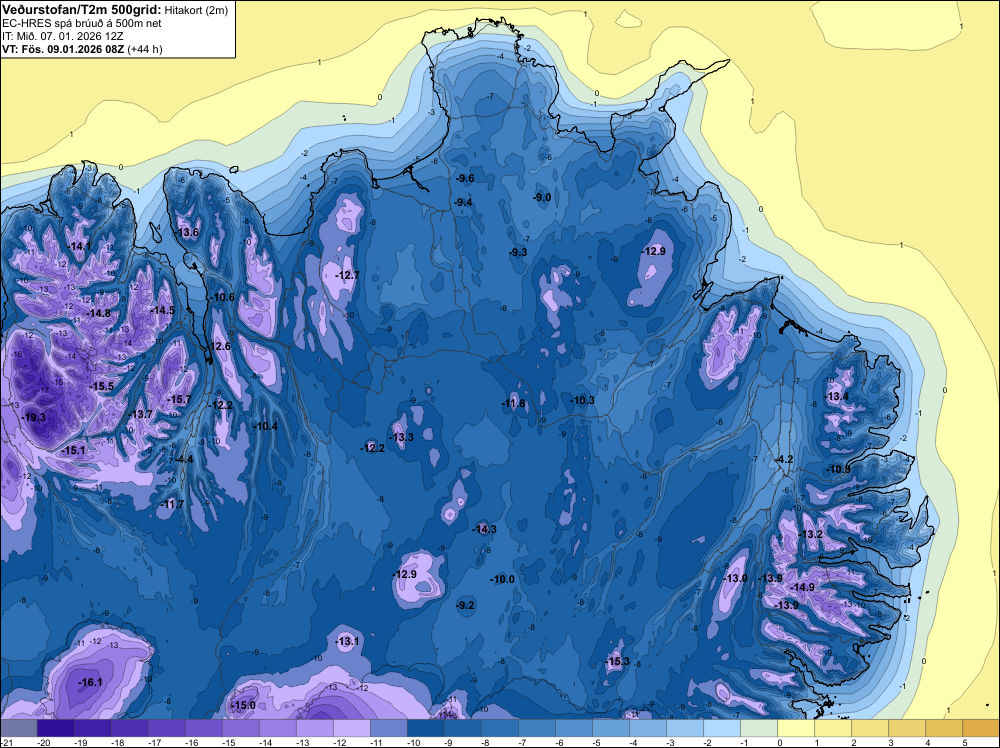Click the -15.0 temperature label
1000x748 pixels.
tap(243, 705)
